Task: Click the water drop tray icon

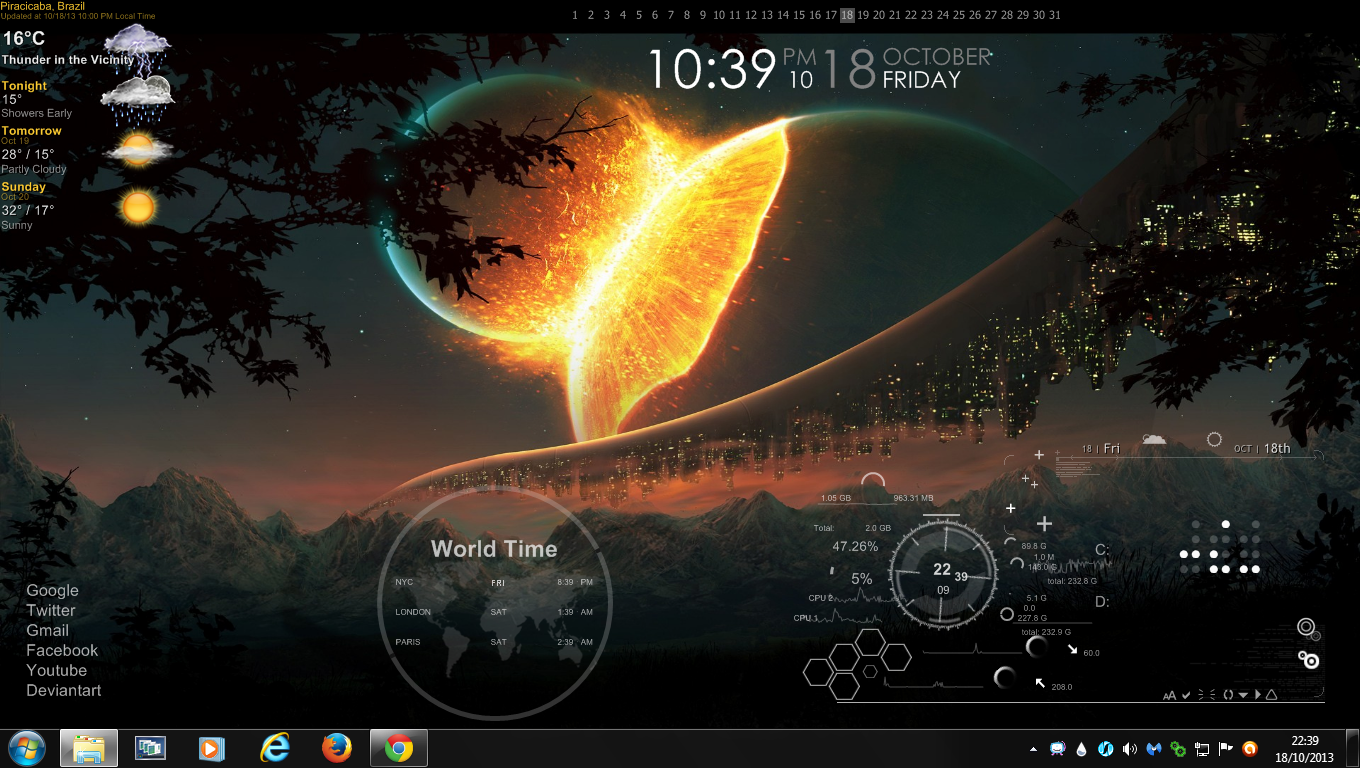Action: click(1082, 748)
